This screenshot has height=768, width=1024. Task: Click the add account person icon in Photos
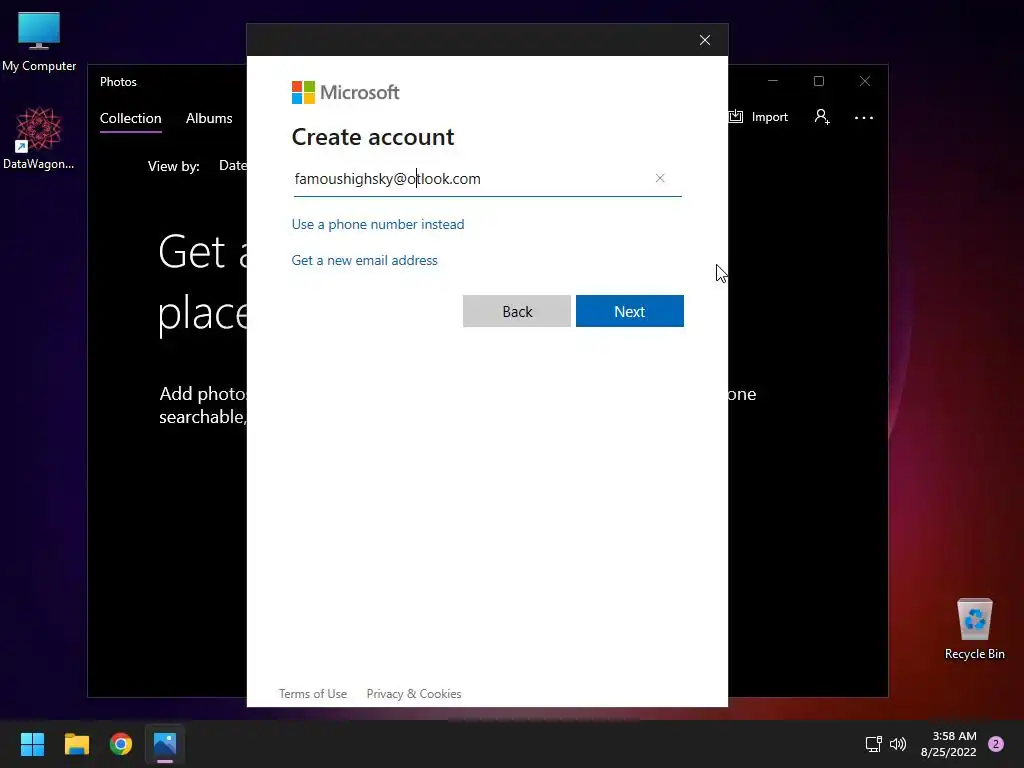[822, 117]
